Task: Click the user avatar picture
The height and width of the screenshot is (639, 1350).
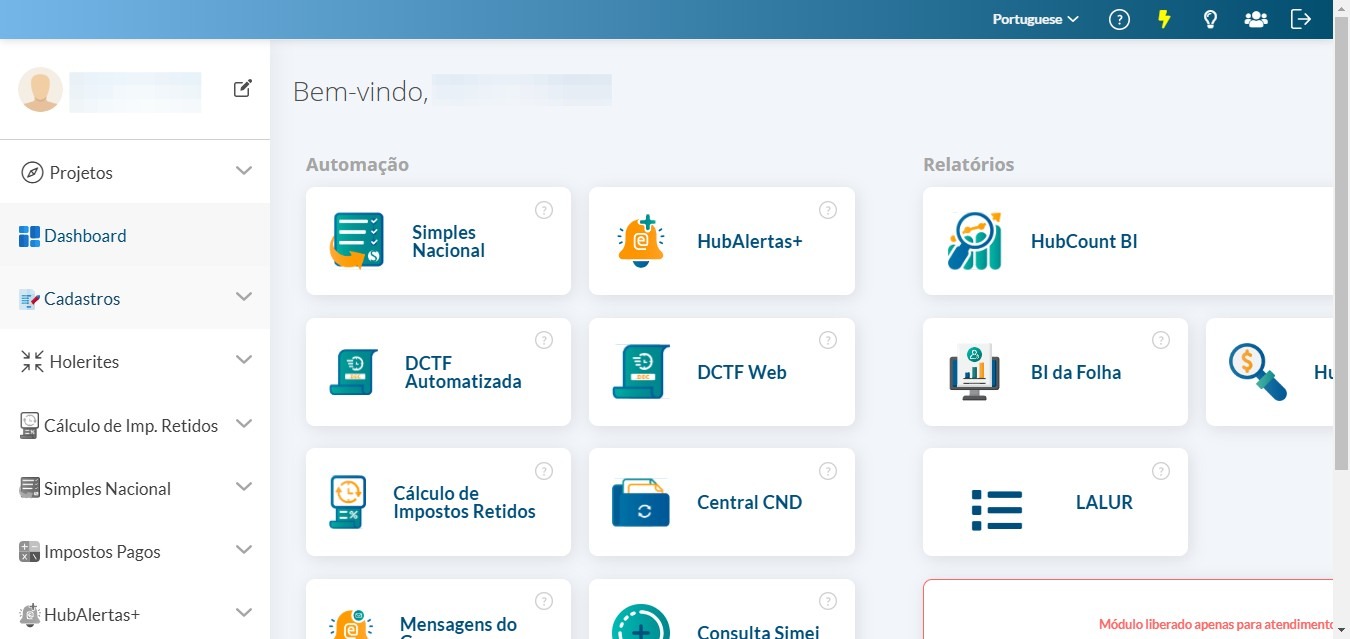Action: coord(41,90)
